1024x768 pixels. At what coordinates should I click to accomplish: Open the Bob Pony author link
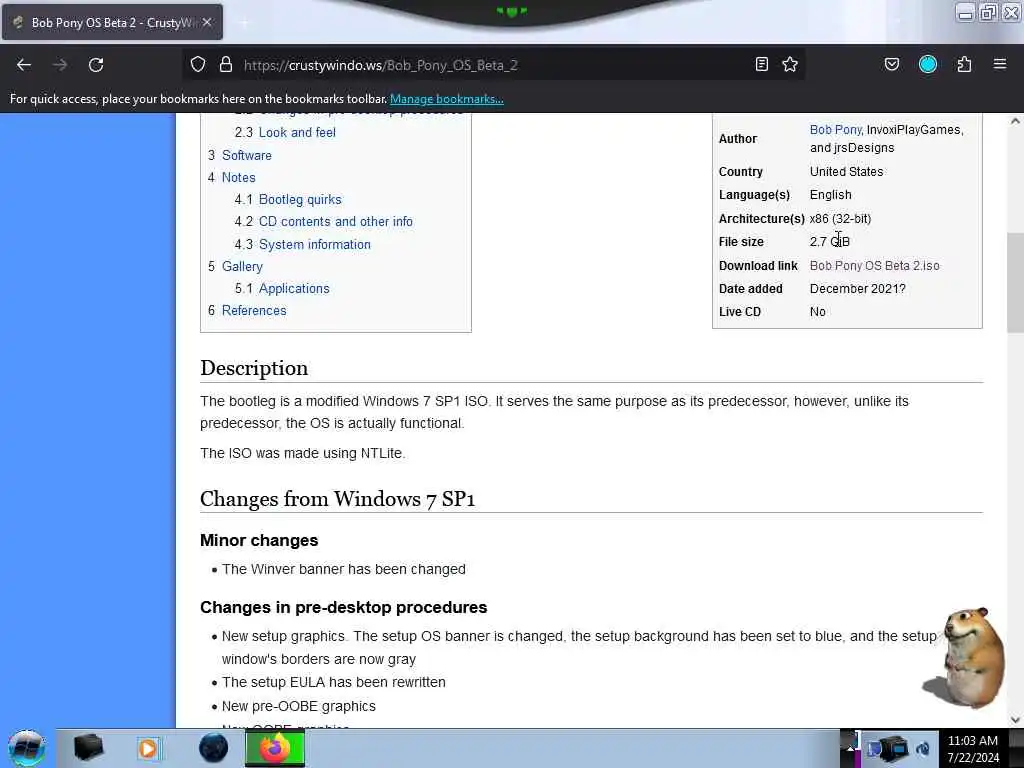click(x=835, y=130)
